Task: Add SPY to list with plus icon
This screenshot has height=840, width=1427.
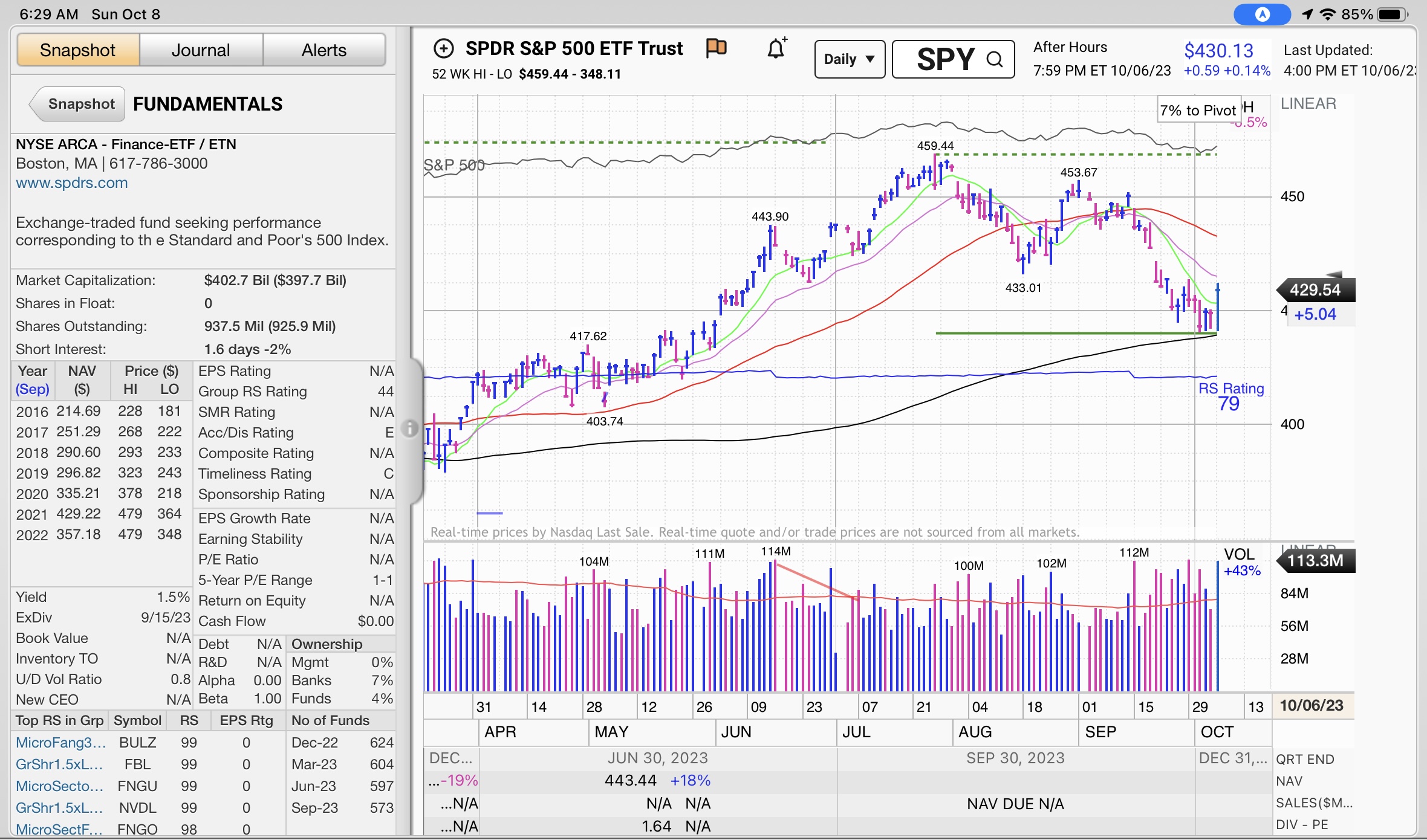Action: coord(443,48)
